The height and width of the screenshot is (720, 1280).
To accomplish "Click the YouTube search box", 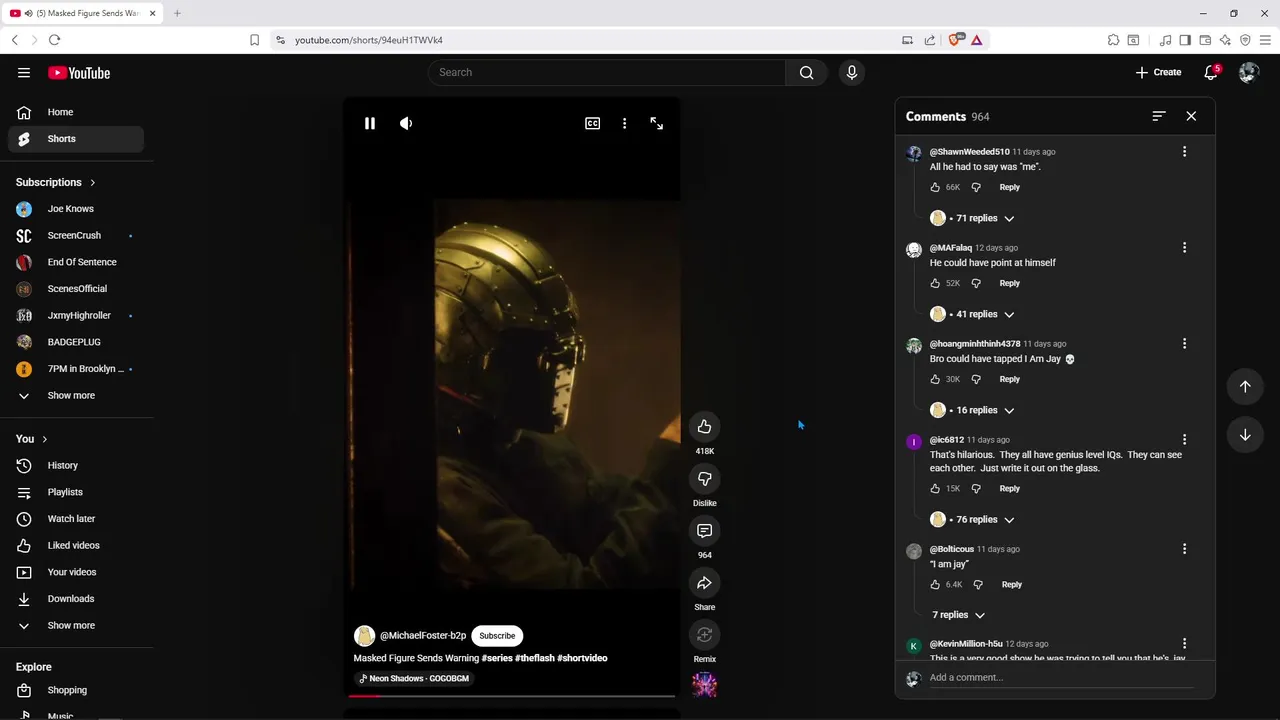I will point(607,72).
